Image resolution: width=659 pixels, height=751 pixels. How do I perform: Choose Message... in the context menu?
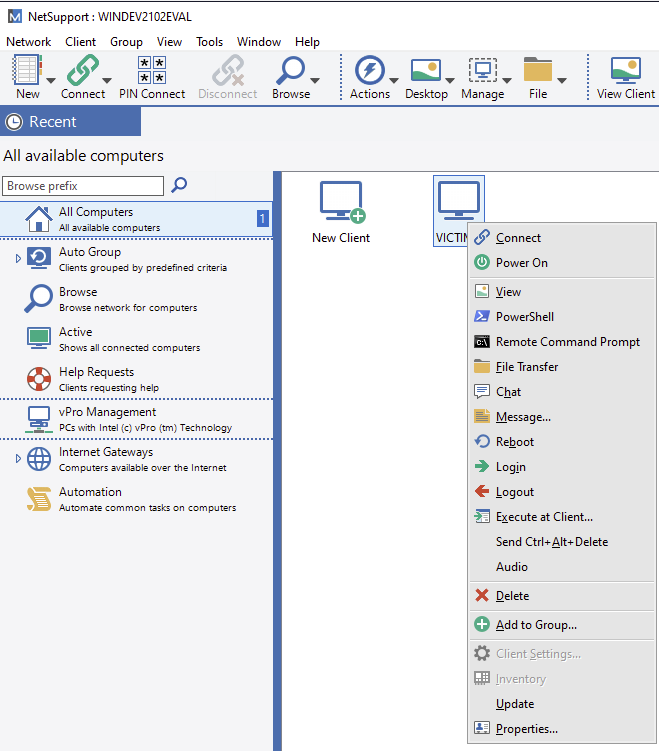point(562,417)
